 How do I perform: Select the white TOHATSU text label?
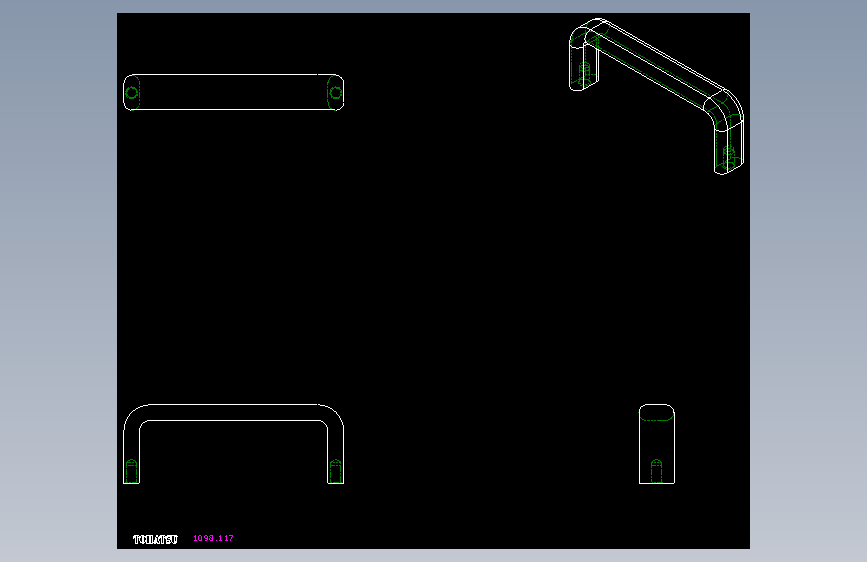[x=155, y=539]
